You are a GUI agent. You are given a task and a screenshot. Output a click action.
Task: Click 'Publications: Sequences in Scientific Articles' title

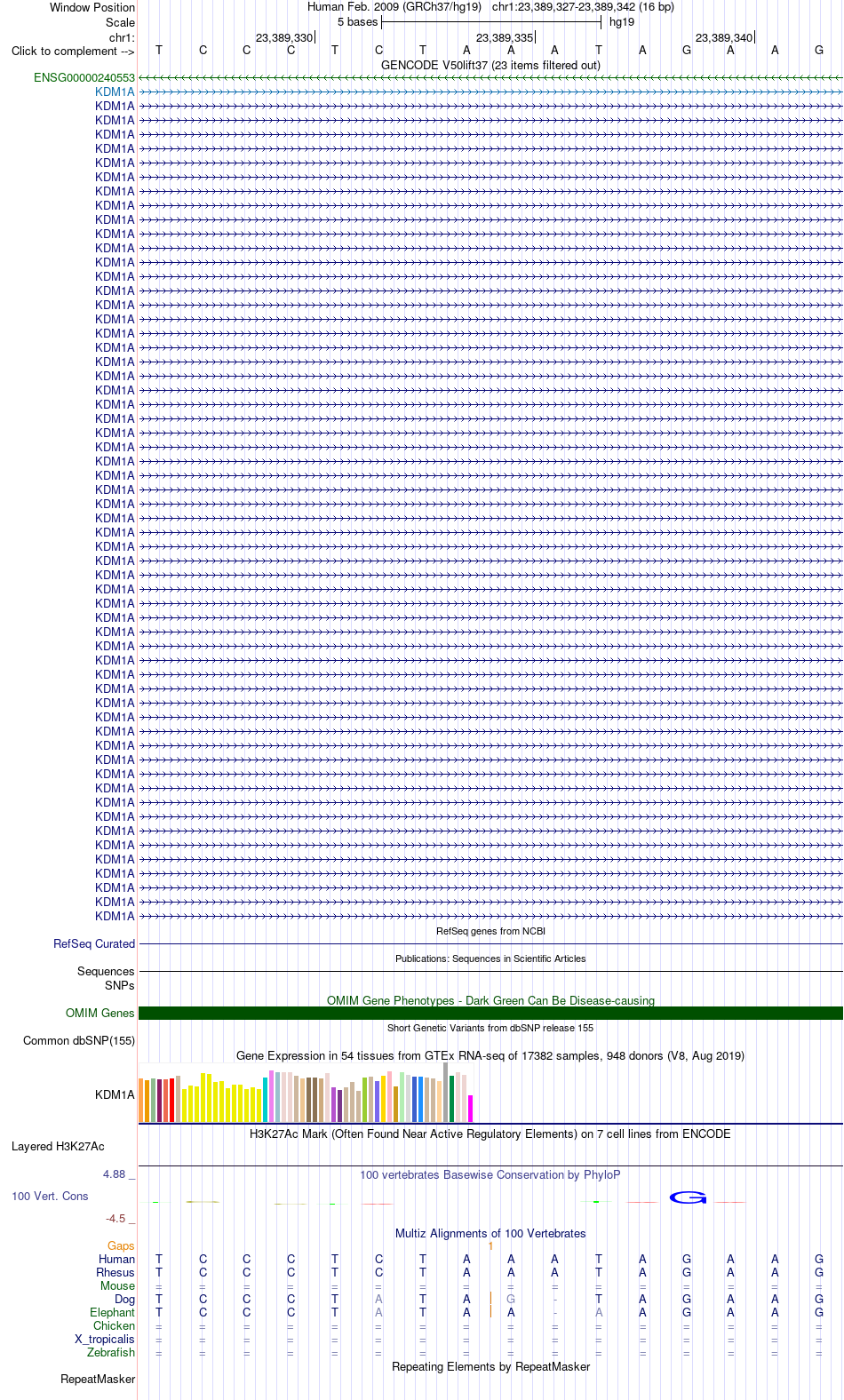point(490,959)
